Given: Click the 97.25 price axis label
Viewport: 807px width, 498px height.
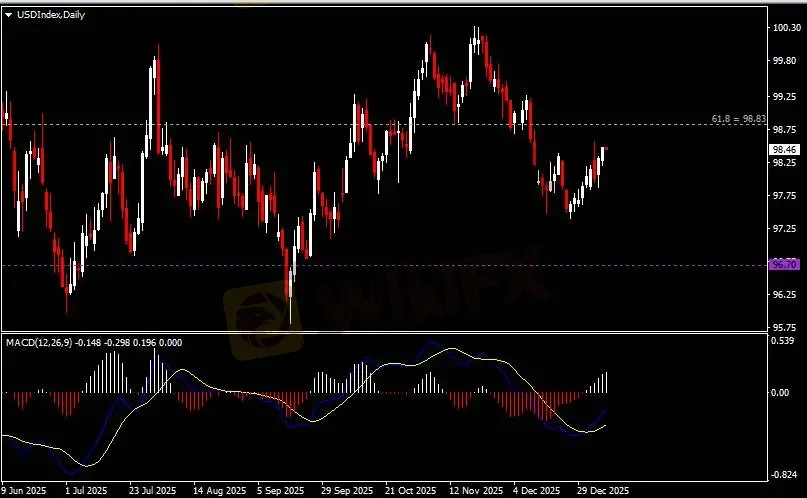Looking at the screenshot, I should pos(783,230).
